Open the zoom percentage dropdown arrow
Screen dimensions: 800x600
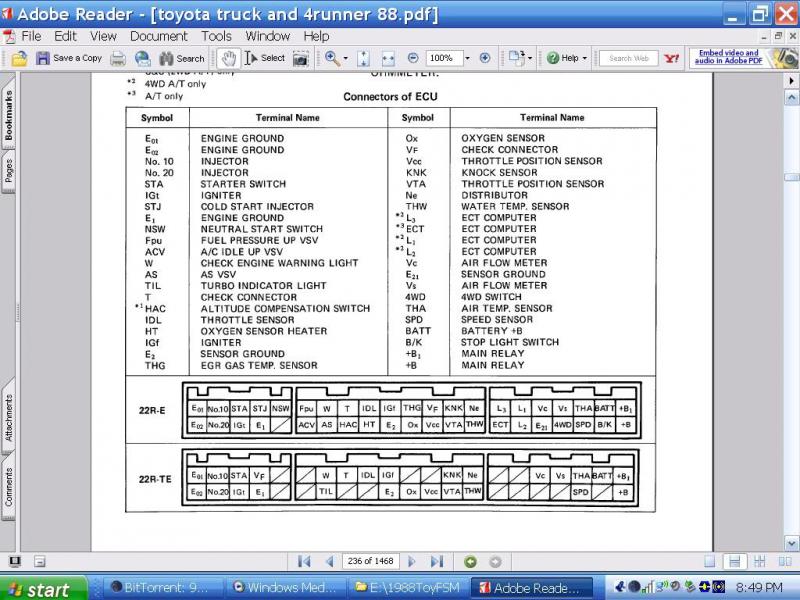pos(467,58)
